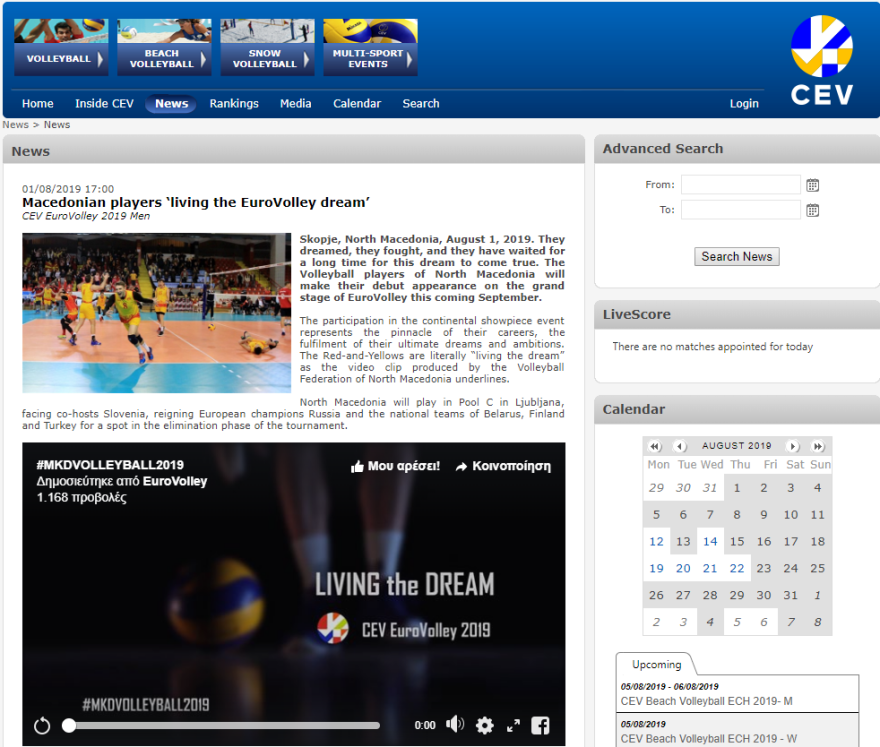880x747 pixels.
Task: Click the replay icon in video player
Action: click(x=42, y=726)
